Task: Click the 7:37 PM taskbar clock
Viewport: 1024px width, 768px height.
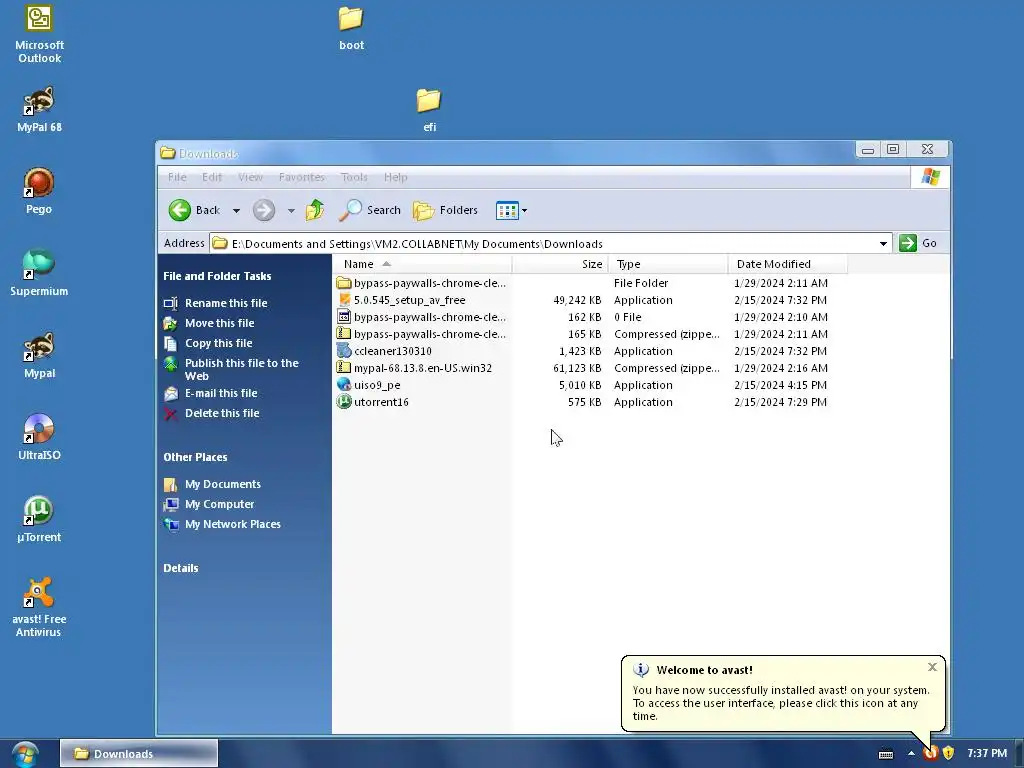Action: coord(987,754)
